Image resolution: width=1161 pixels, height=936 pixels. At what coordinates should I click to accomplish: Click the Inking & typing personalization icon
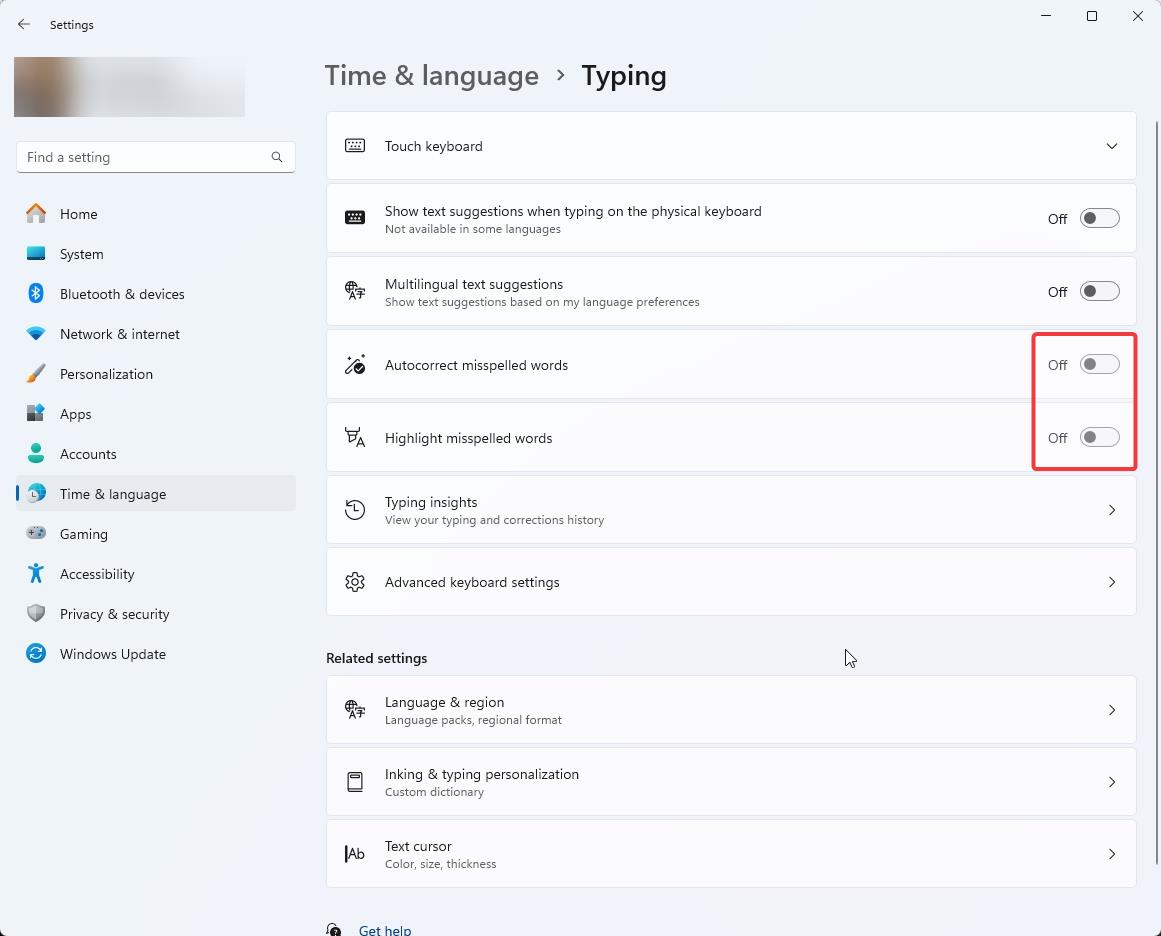pyautogui.click(x=355, y=782)
